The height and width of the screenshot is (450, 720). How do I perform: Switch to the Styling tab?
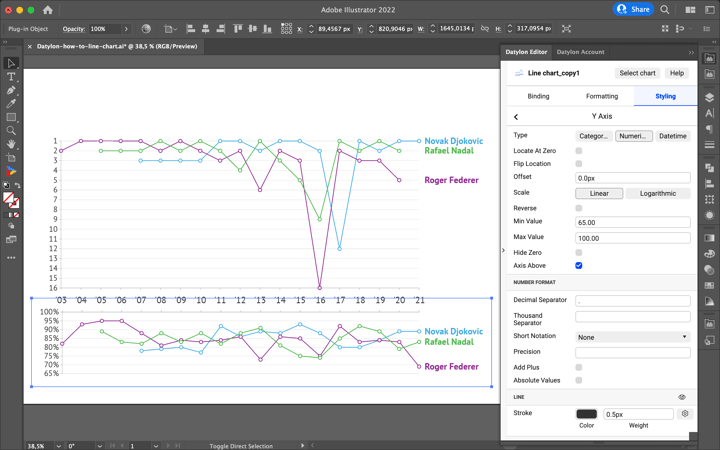[665, 96]
